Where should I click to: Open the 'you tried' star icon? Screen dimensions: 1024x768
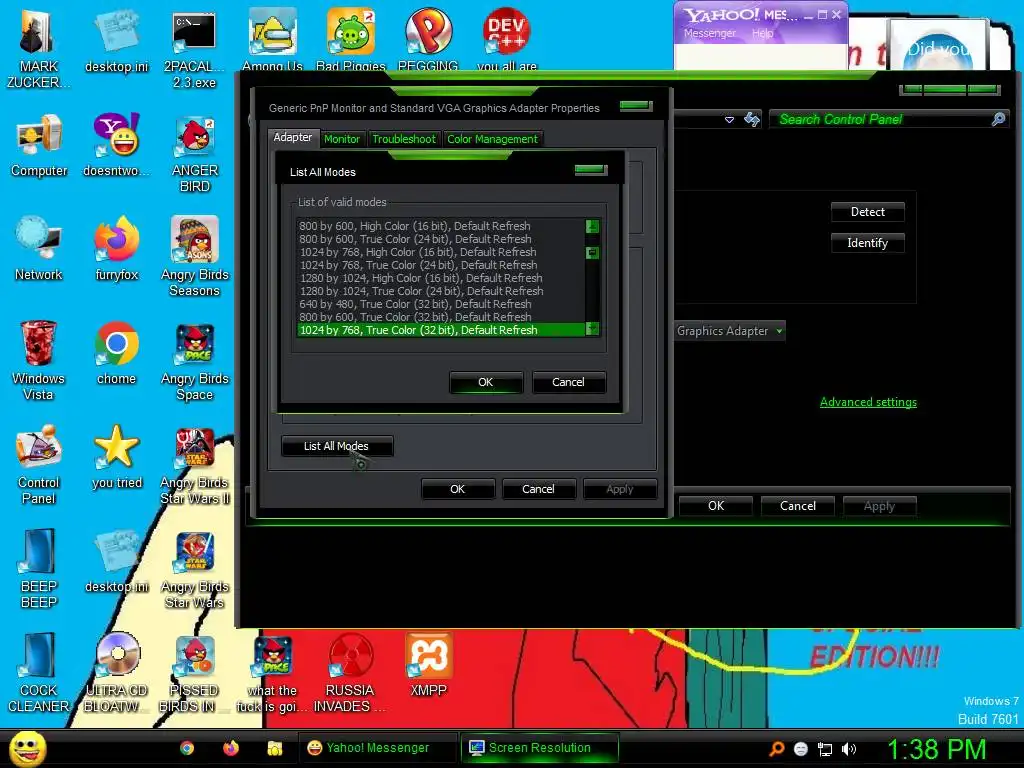116,457
